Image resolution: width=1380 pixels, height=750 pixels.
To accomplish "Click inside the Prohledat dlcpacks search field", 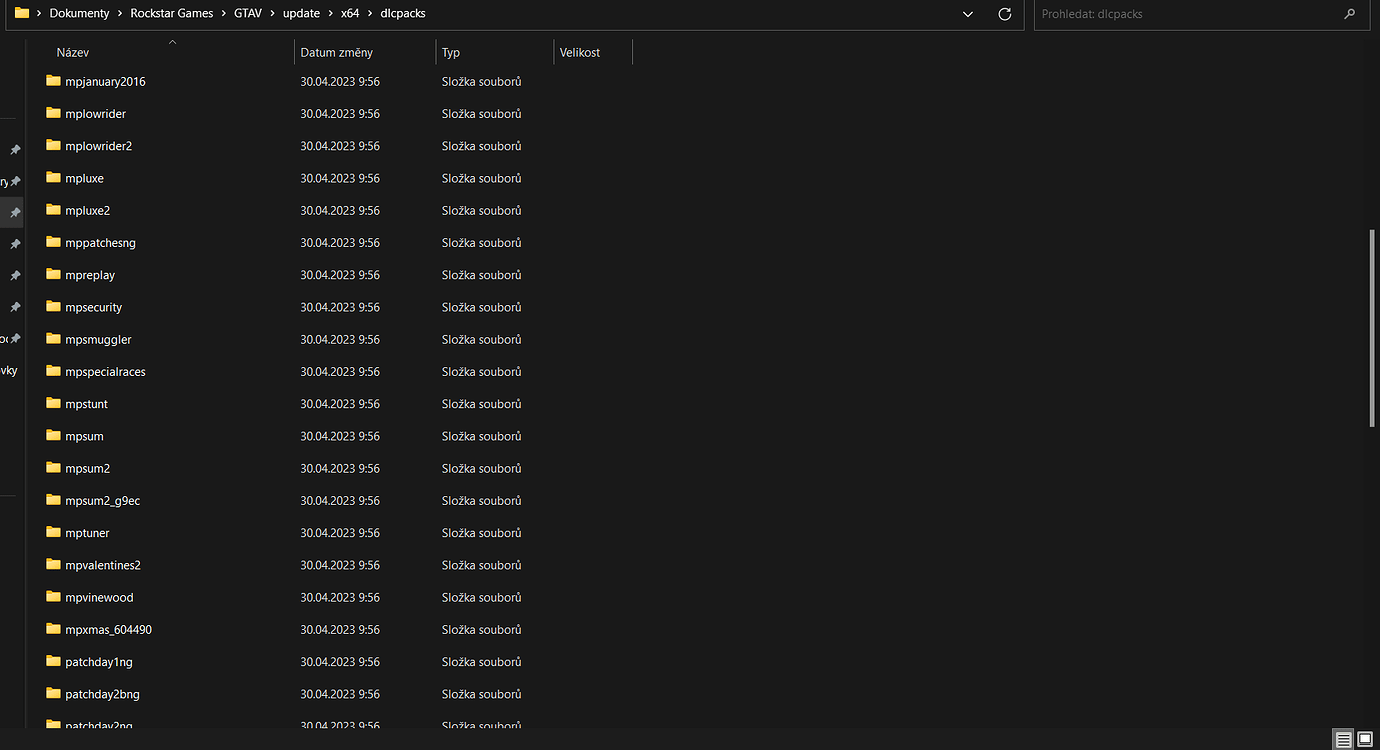I will point(1150,14).
